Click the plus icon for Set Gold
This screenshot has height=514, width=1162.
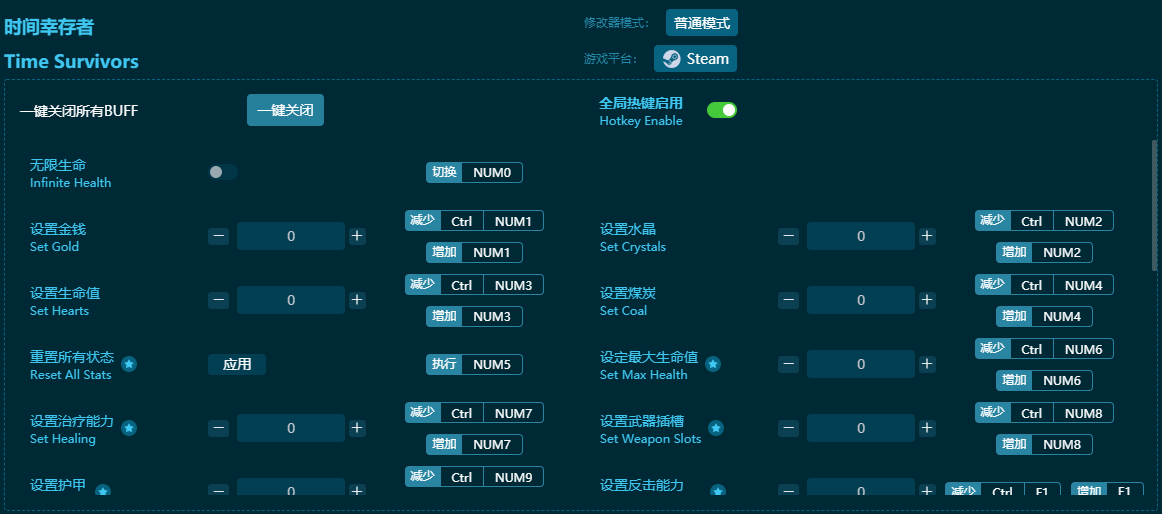[357, 237]
